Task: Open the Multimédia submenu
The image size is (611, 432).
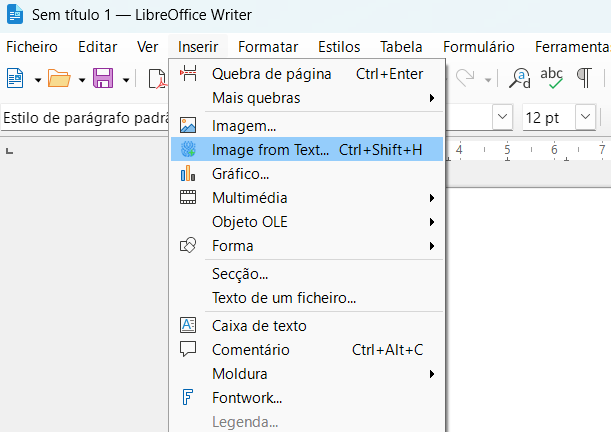Action: tap(249, 197)
